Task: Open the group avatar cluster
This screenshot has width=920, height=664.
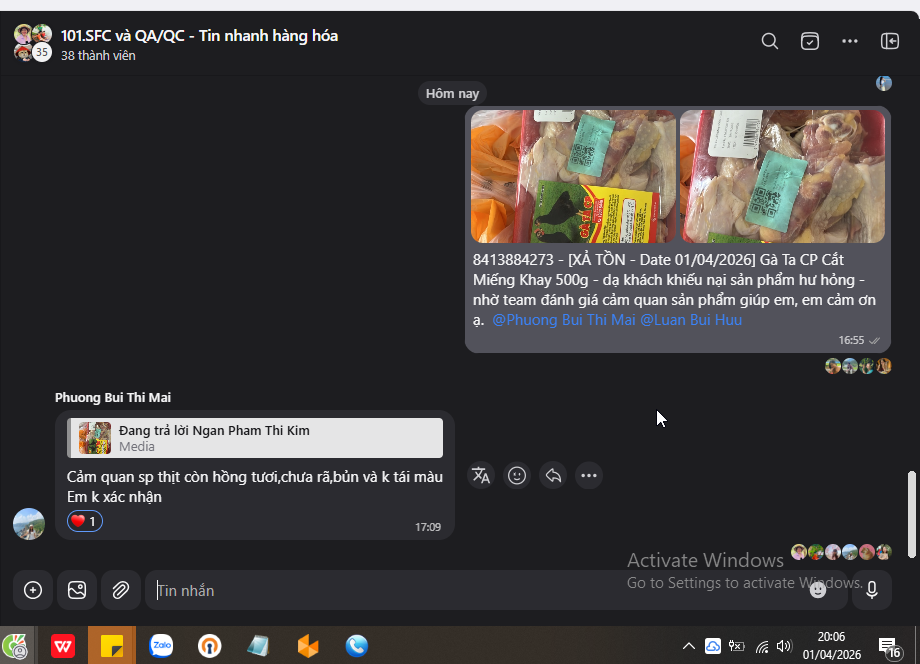Action: 33,43
